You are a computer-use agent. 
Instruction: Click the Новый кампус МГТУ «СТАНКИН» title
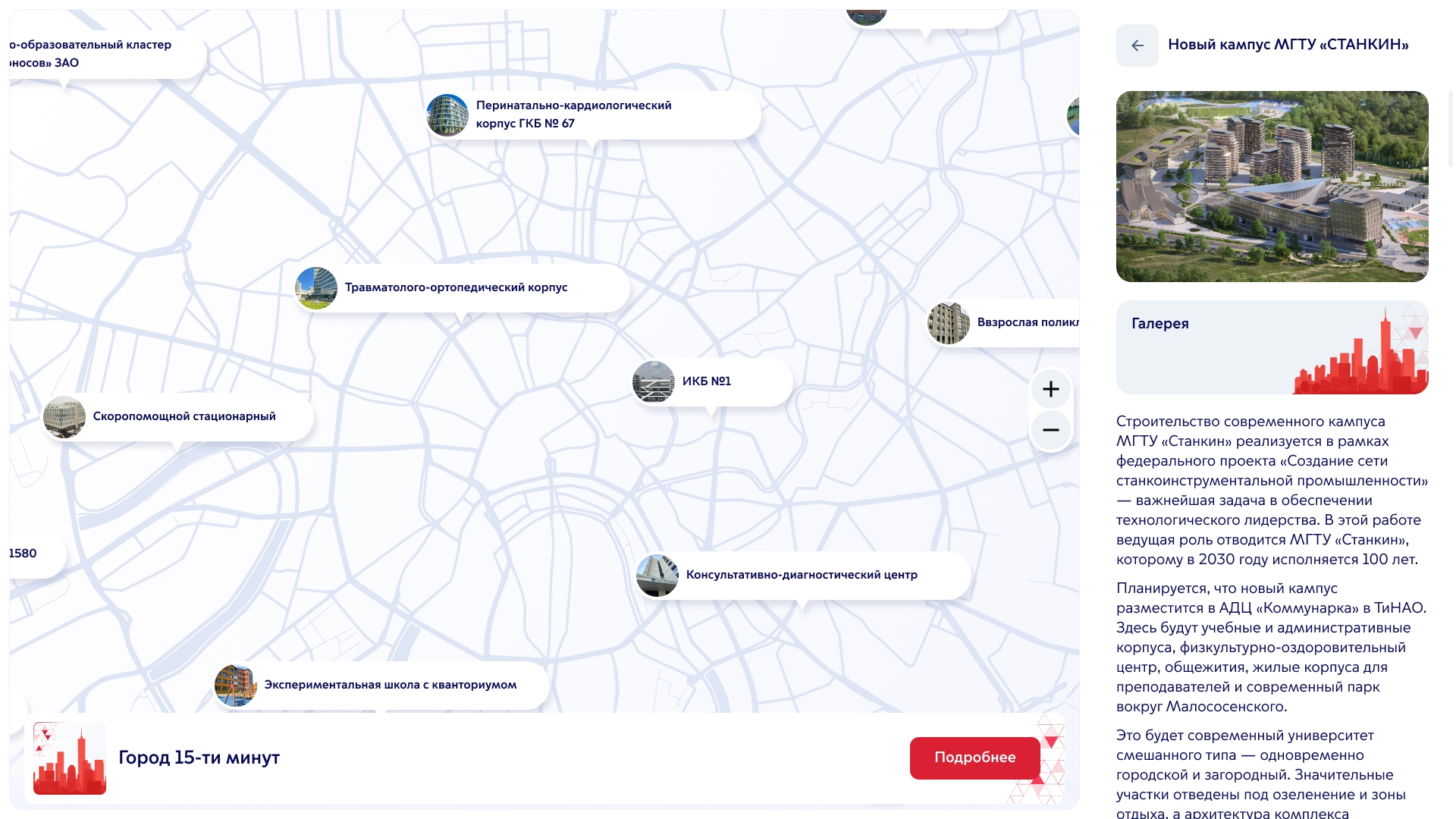1288,45
